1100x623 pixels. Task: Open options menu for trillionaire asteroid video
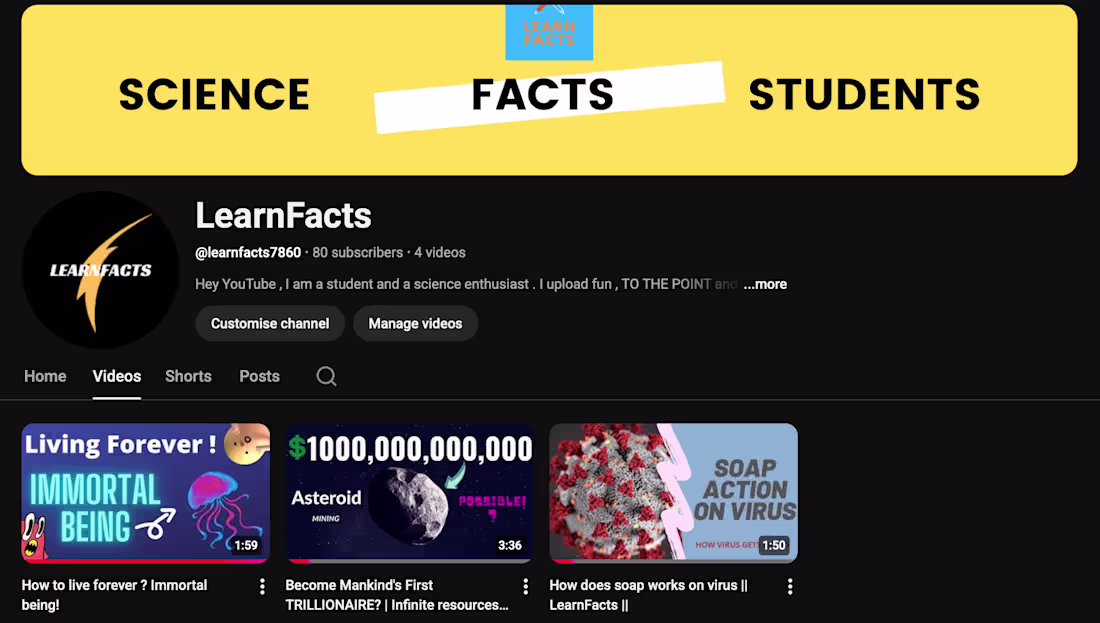tap(526, 586)
